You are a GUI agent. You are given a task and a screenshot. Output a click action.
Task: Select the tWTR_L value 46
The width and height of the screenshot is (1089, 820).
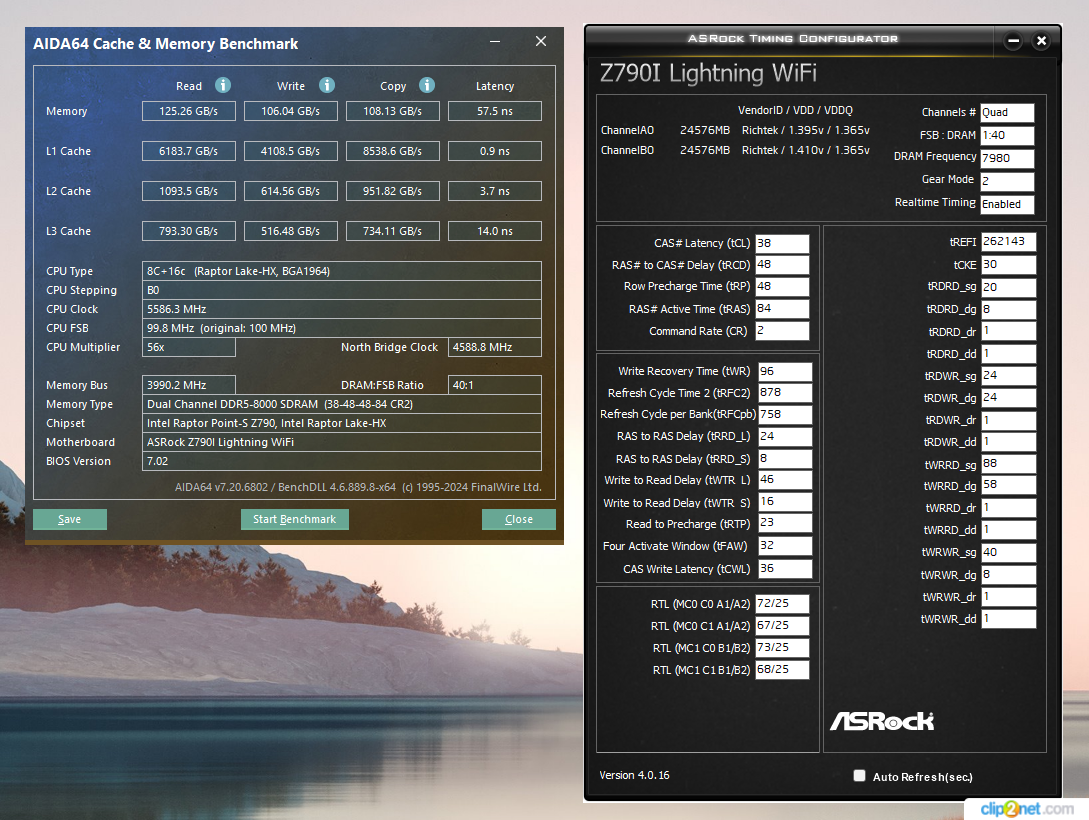pyautogui.click(x=785, y=480)
